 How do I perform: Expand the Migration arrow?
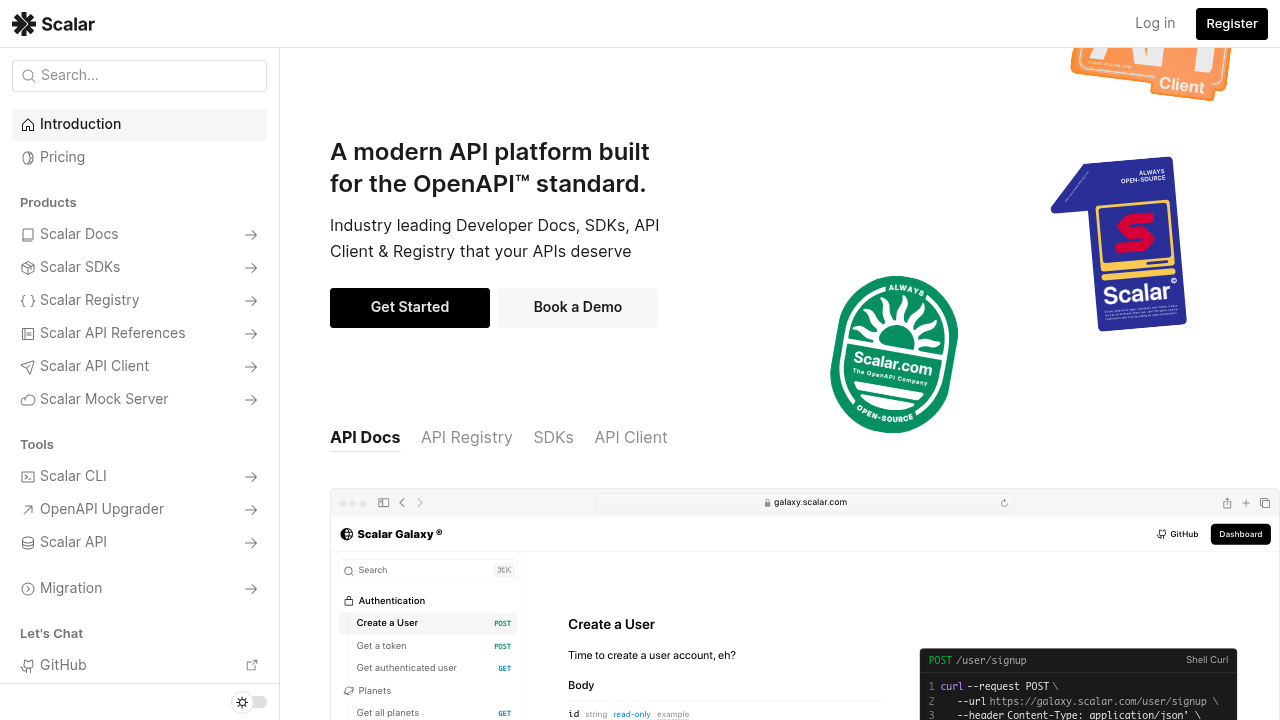[251, 589]
